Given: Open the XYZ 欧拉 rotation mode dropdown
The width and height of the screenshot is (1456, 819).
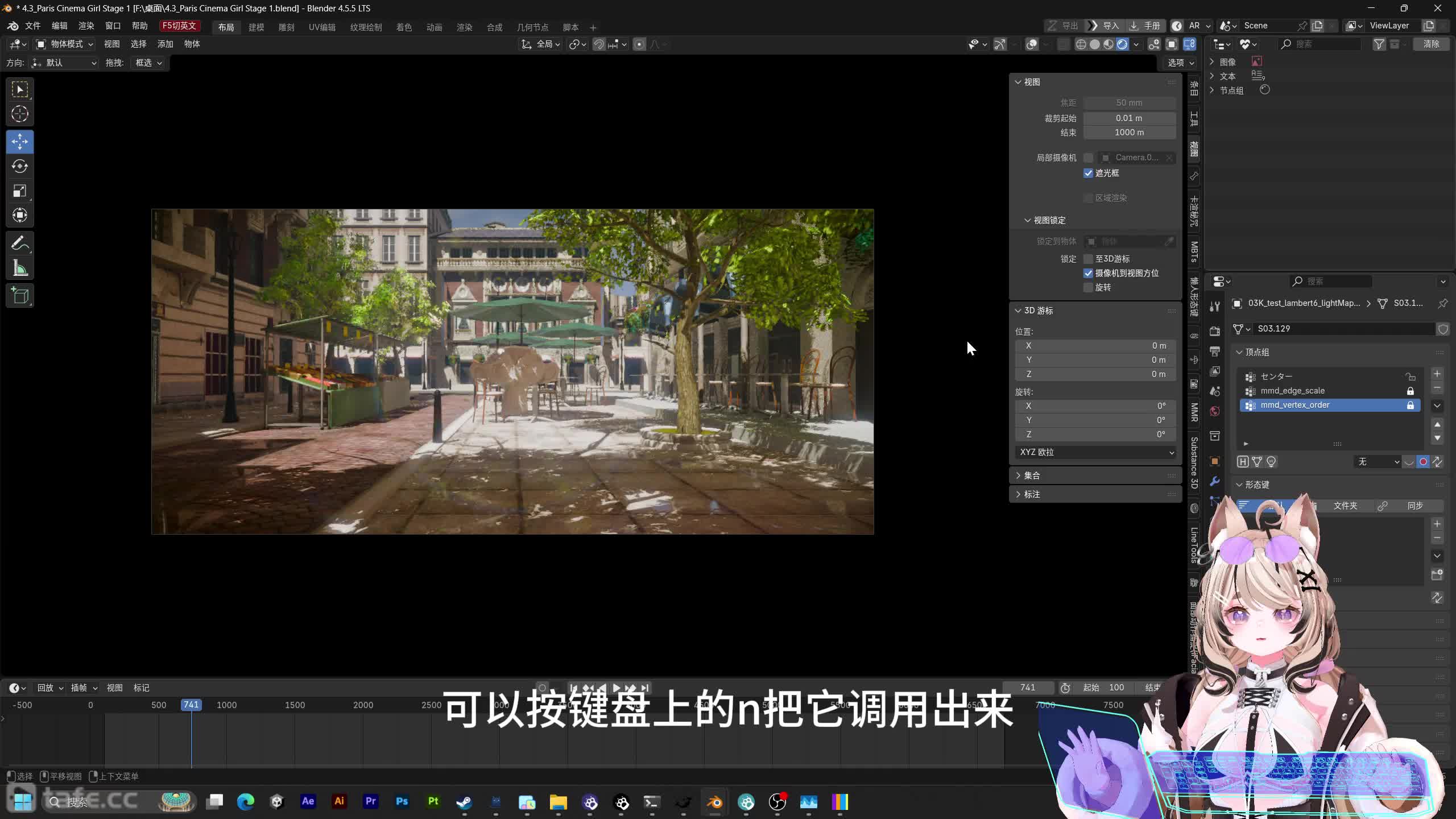Looking at the screenshot, I should (1095, 453).
